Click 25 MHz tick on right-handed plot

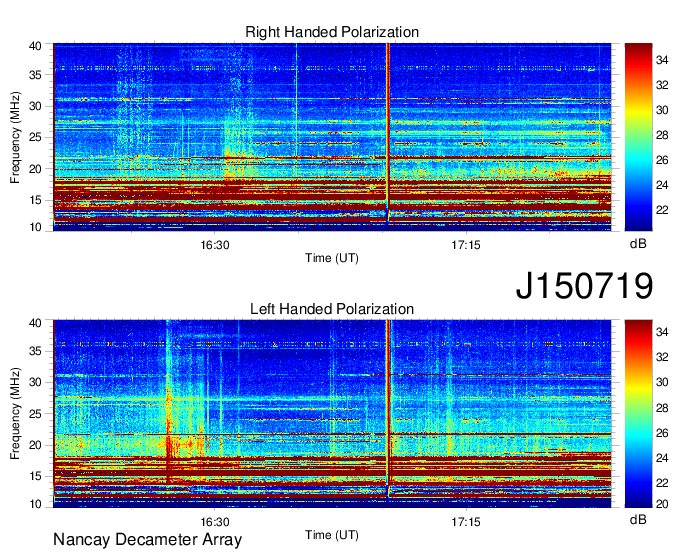click(36, 137)
